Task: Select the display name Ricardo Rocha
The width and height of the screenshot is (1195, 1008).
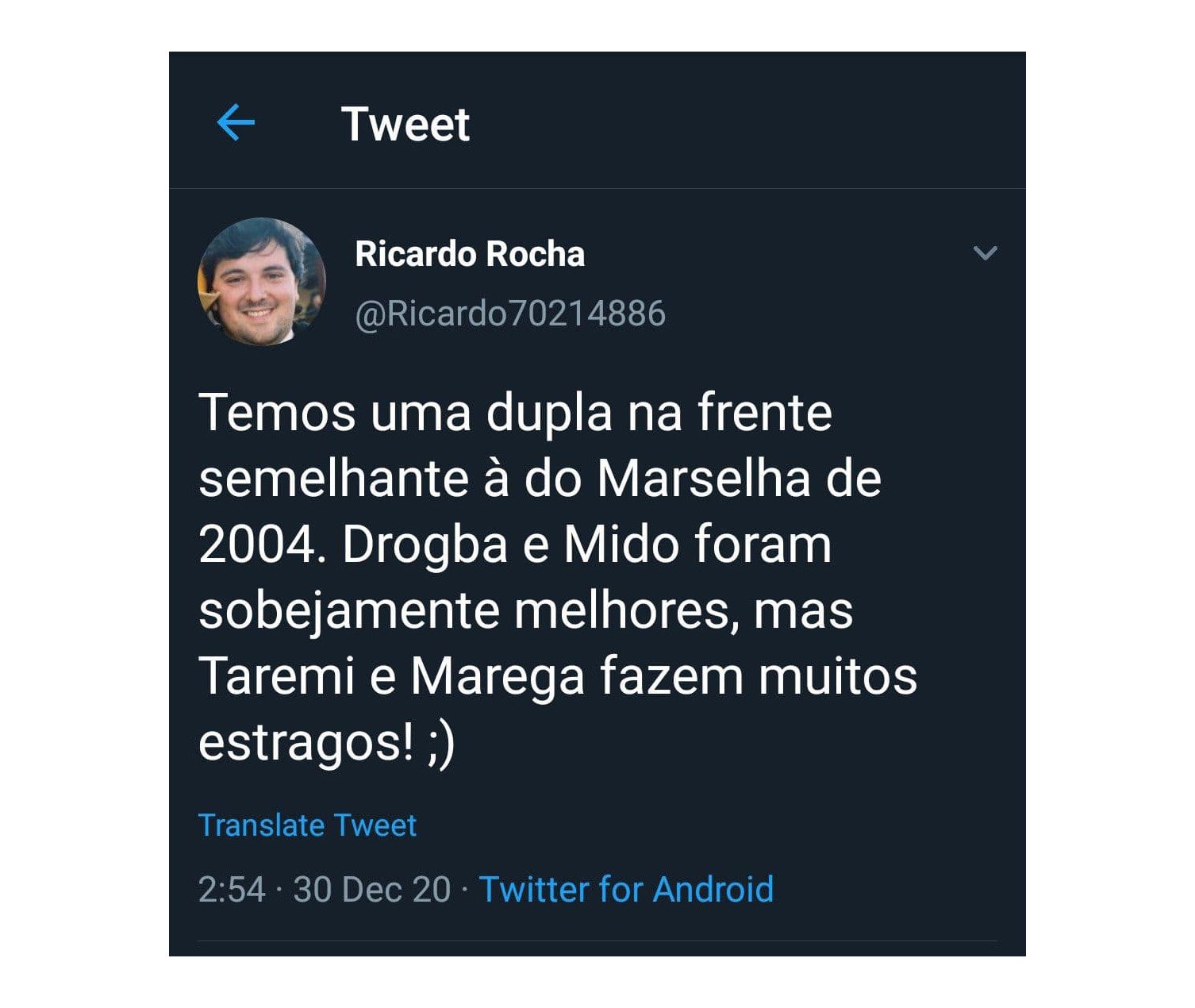Action: pos(470,254)
